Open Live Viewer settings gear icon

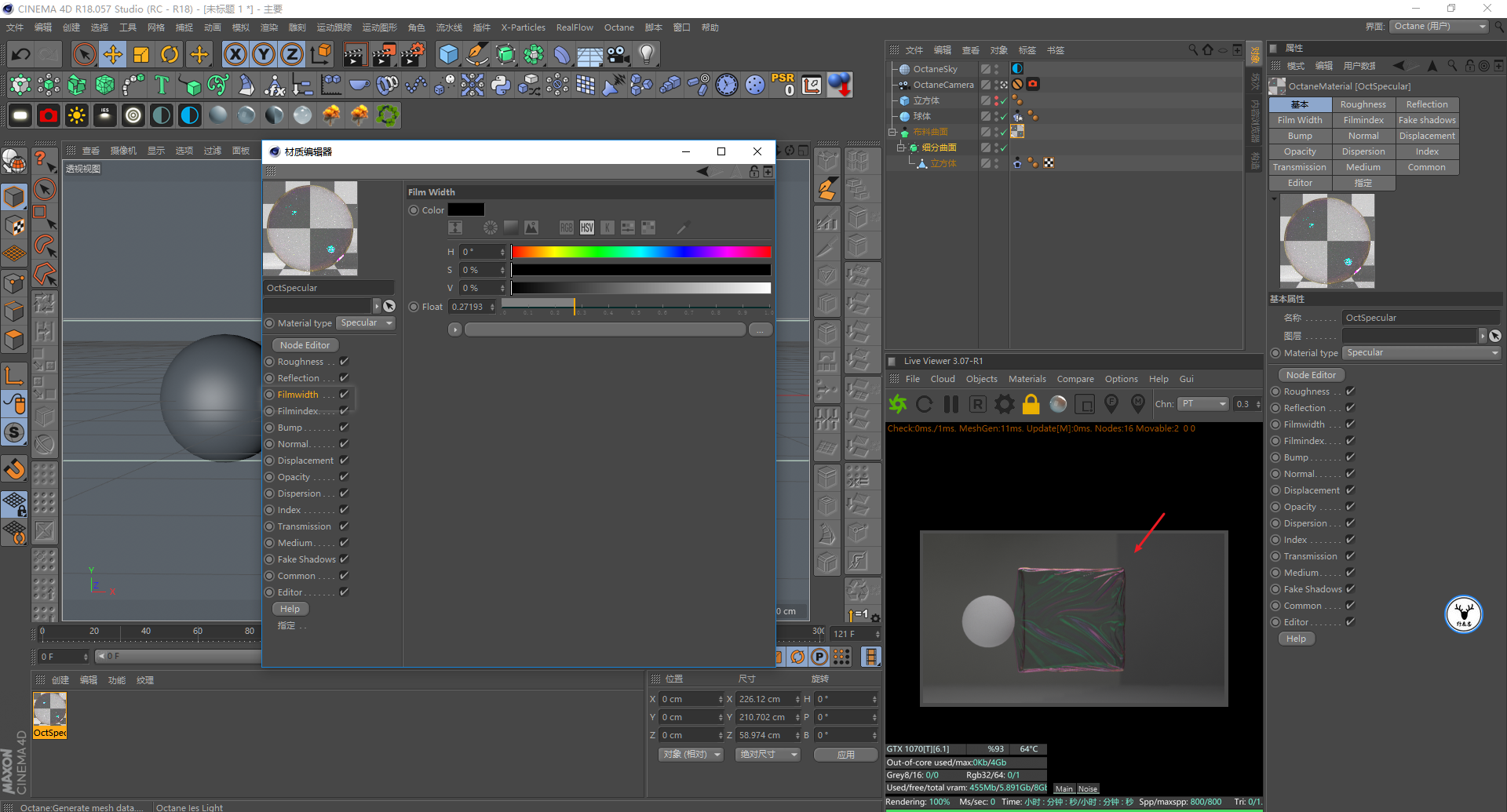click(x=1005, y=403)
